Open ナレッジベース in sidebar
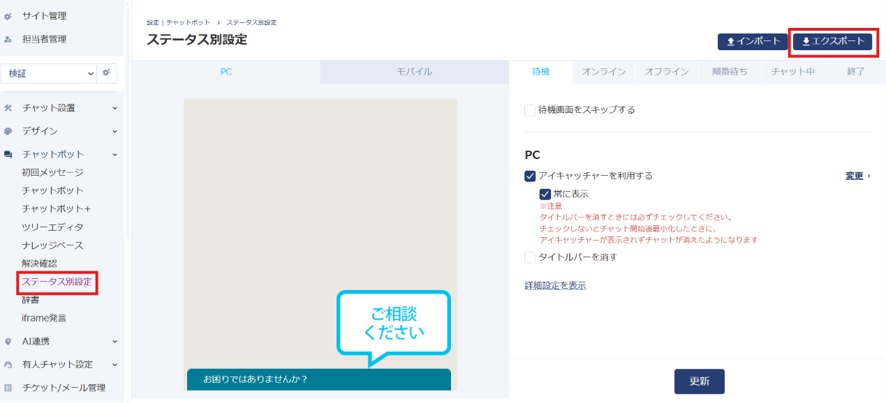 (53, 245)
